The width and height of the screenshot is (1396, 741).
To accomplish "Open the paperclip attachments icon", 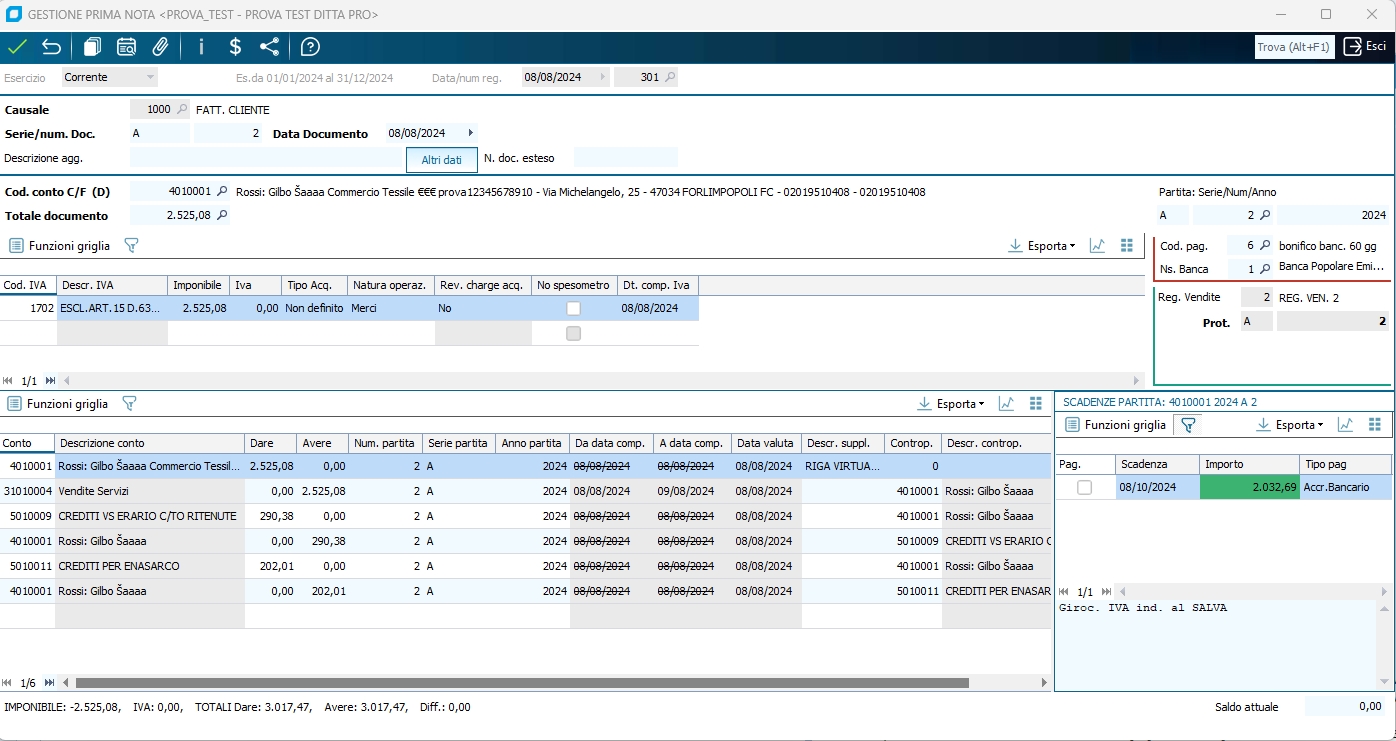I will 159,47.
